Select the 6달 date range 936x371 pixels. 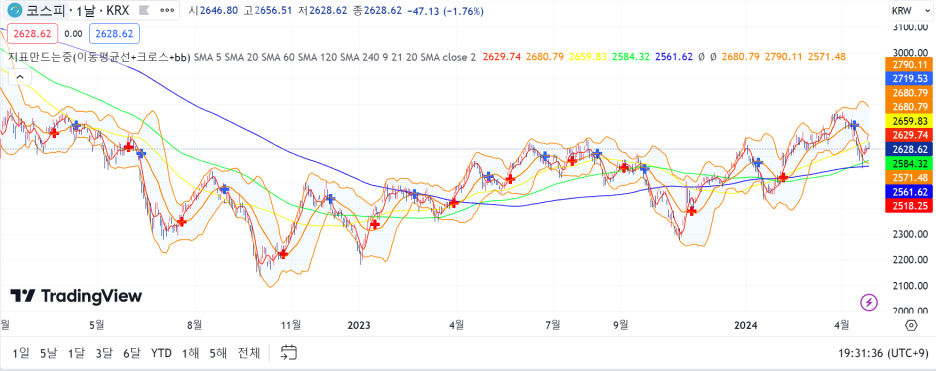coord(131,353)
